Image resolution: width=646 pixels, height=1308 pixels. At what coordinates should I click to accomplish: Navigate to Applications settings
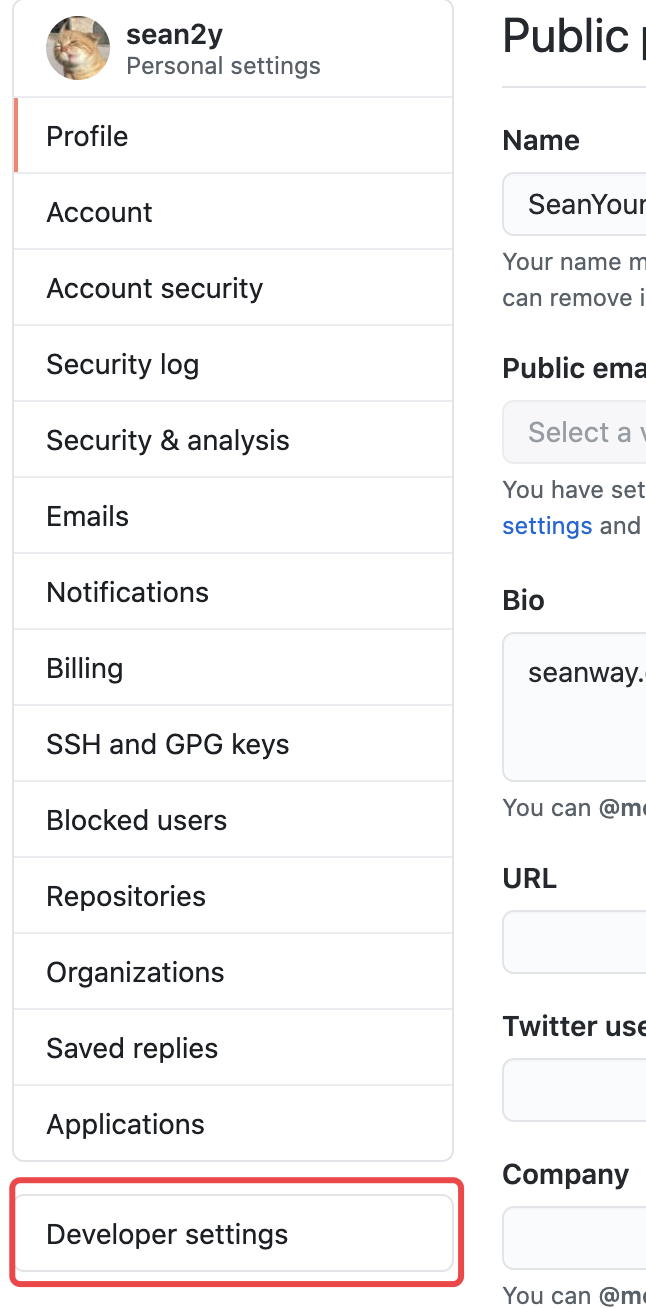[125, 1123]
